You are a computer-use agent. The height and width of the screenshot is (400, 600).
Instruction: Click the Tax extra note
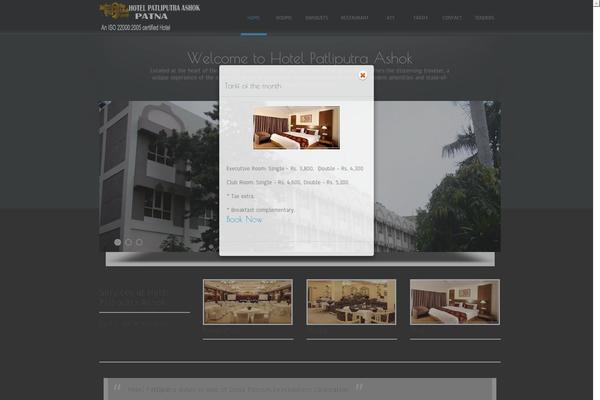[x=240, y=196]
